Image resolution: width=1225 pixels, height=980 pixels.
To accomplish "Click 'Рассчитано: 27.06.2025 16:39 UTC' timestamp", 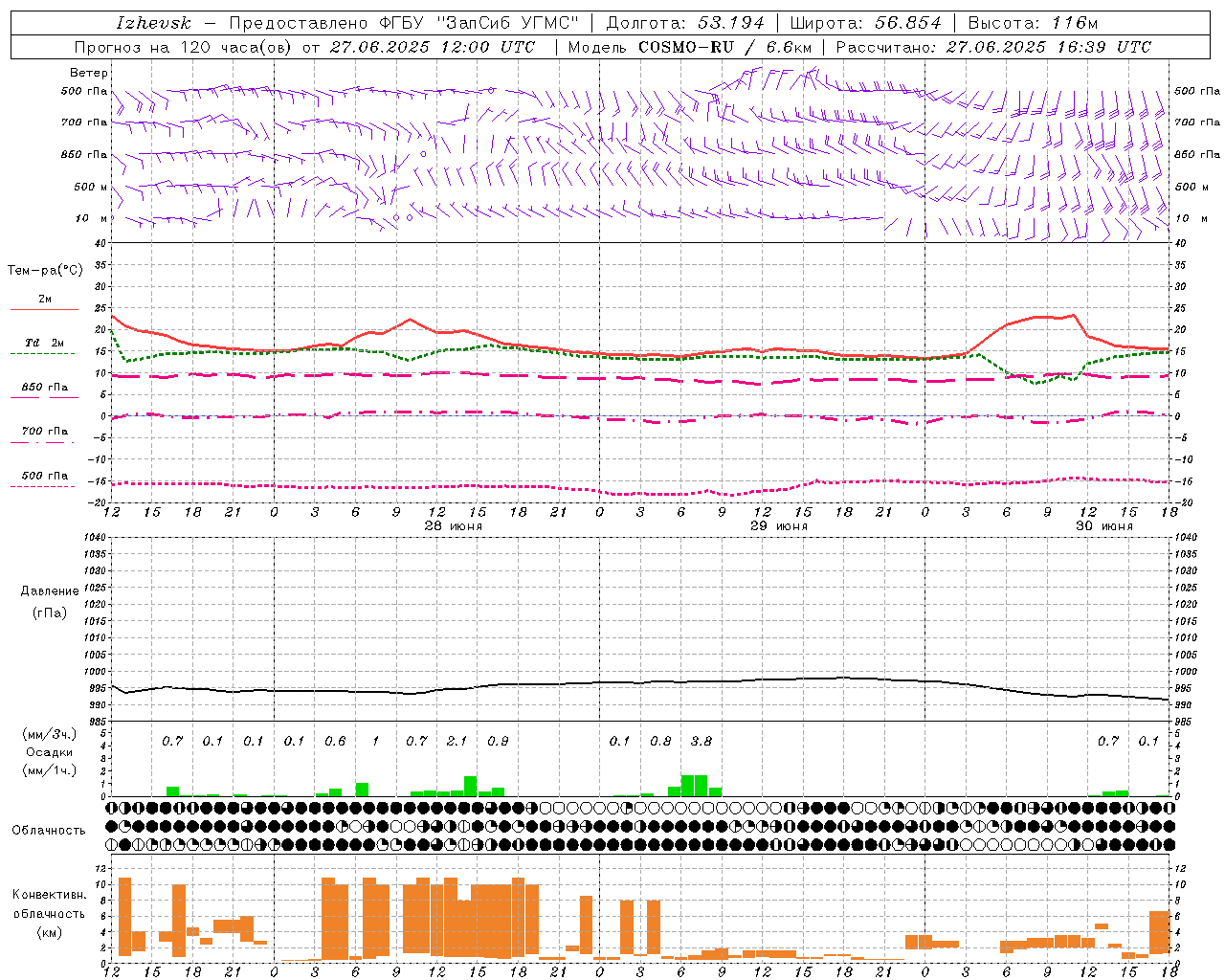I will (993, 47).
